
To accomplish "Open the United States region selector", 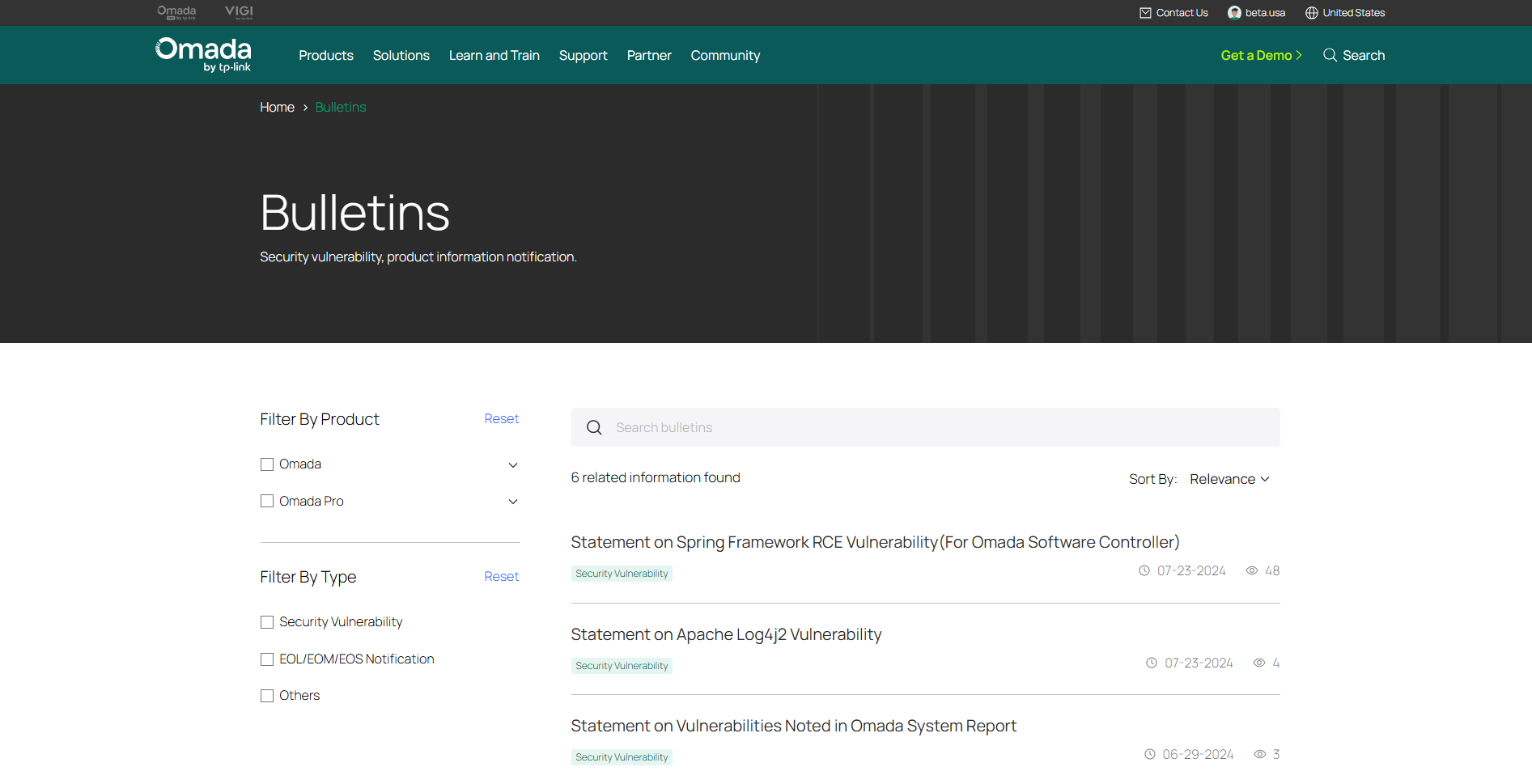I will pos(1345,13).
